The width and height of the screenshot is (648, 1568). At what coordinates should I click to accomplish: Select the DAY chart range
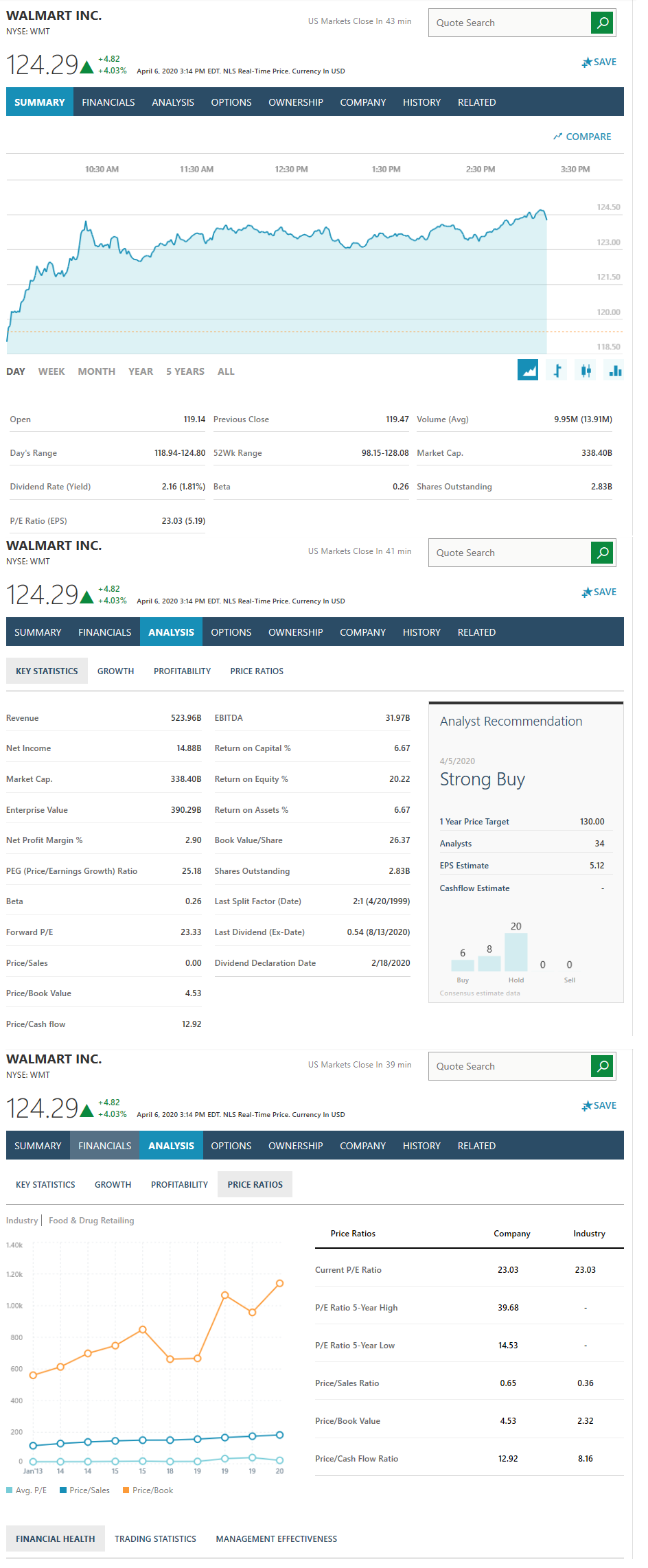[x=16, y=371]
